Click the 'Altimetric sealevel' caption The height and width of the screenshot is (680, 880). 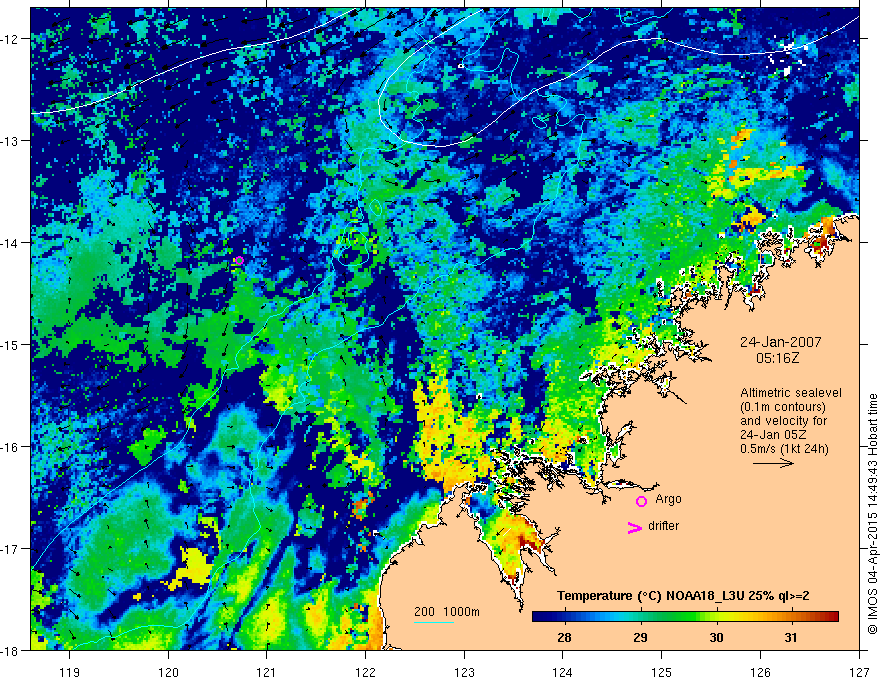(791, 393)
